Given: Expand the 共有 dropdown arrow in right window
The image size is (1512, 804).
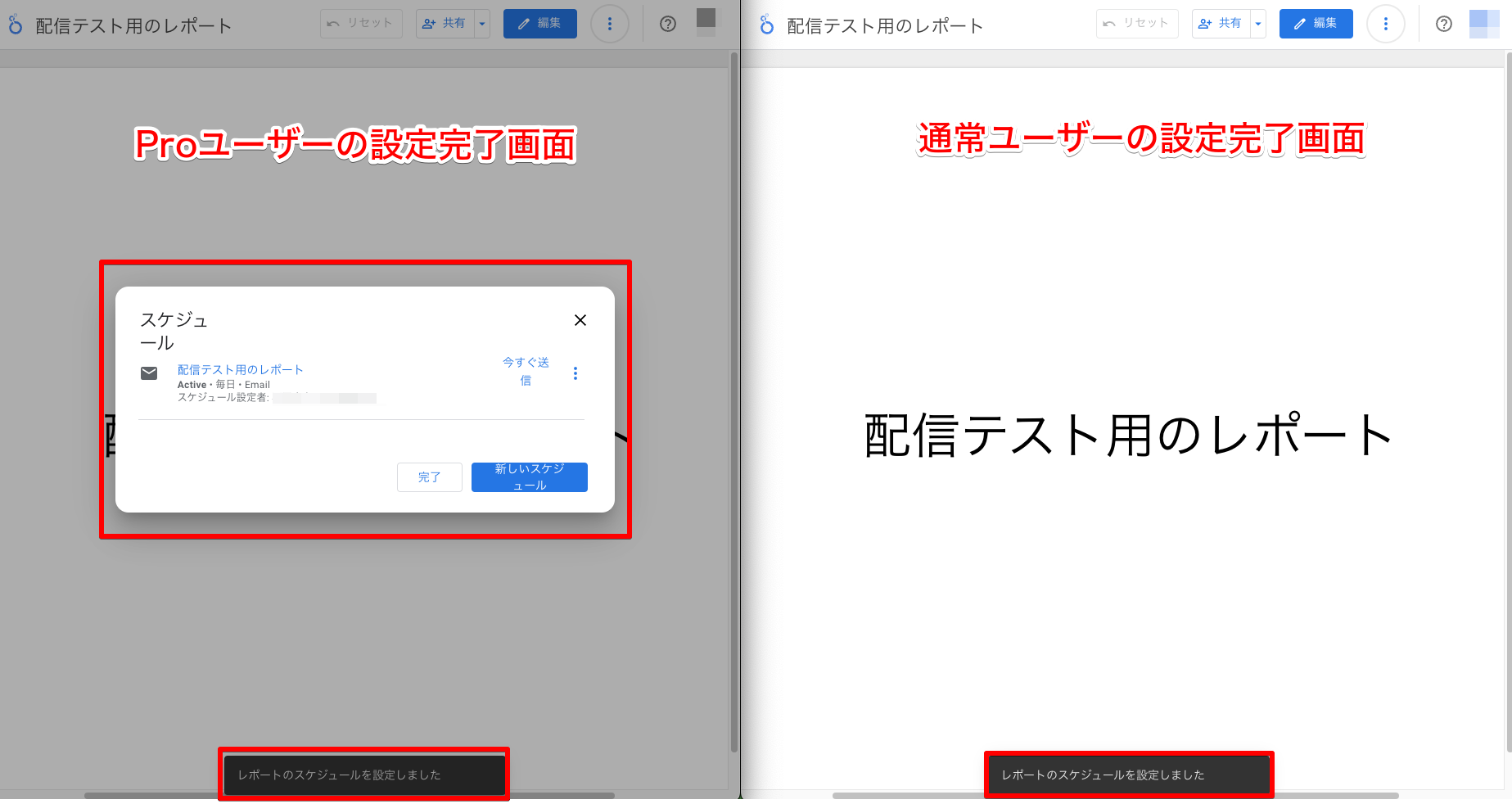Looking at the screenshot, I should click(x=1258, y=24).
